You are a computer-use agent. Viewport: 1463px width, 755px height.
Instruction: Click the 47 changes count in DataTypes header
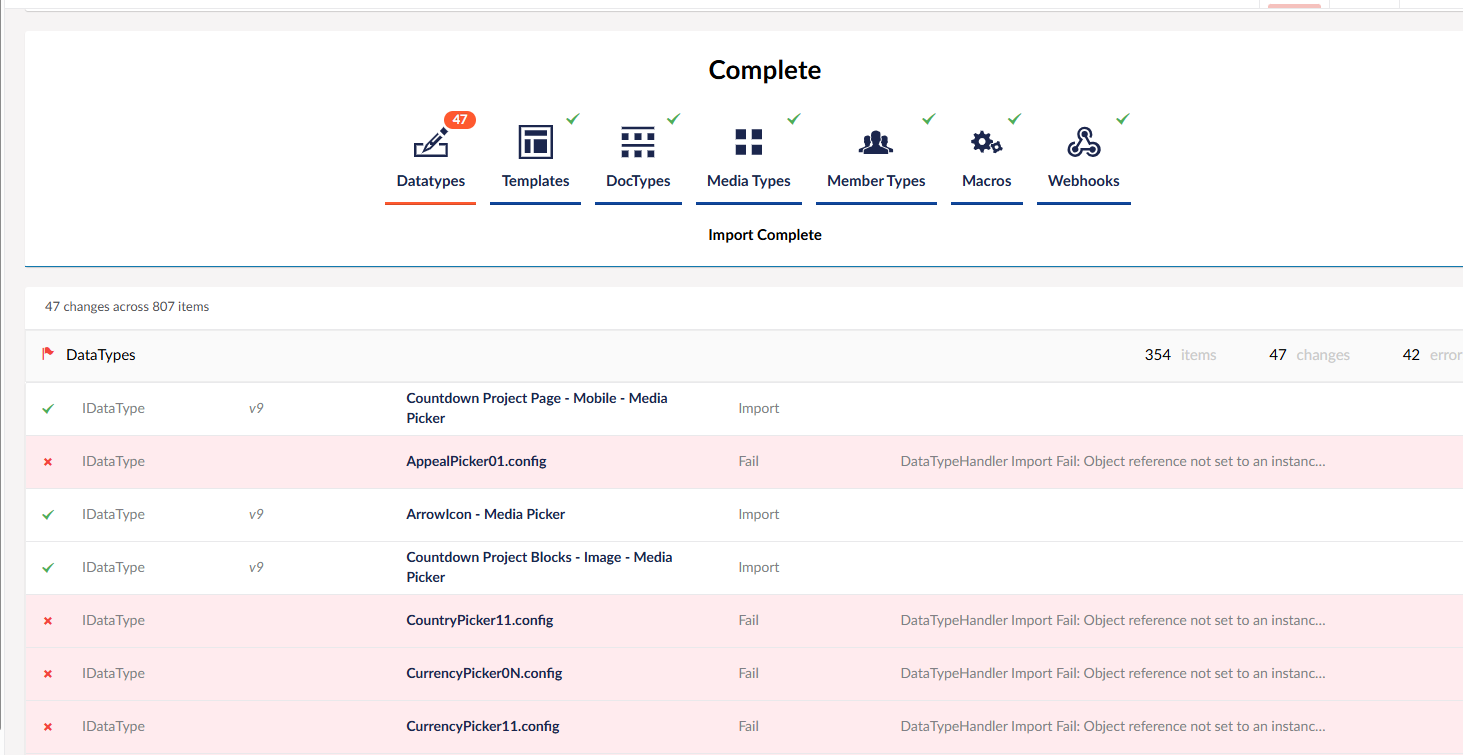[1278, 355]
